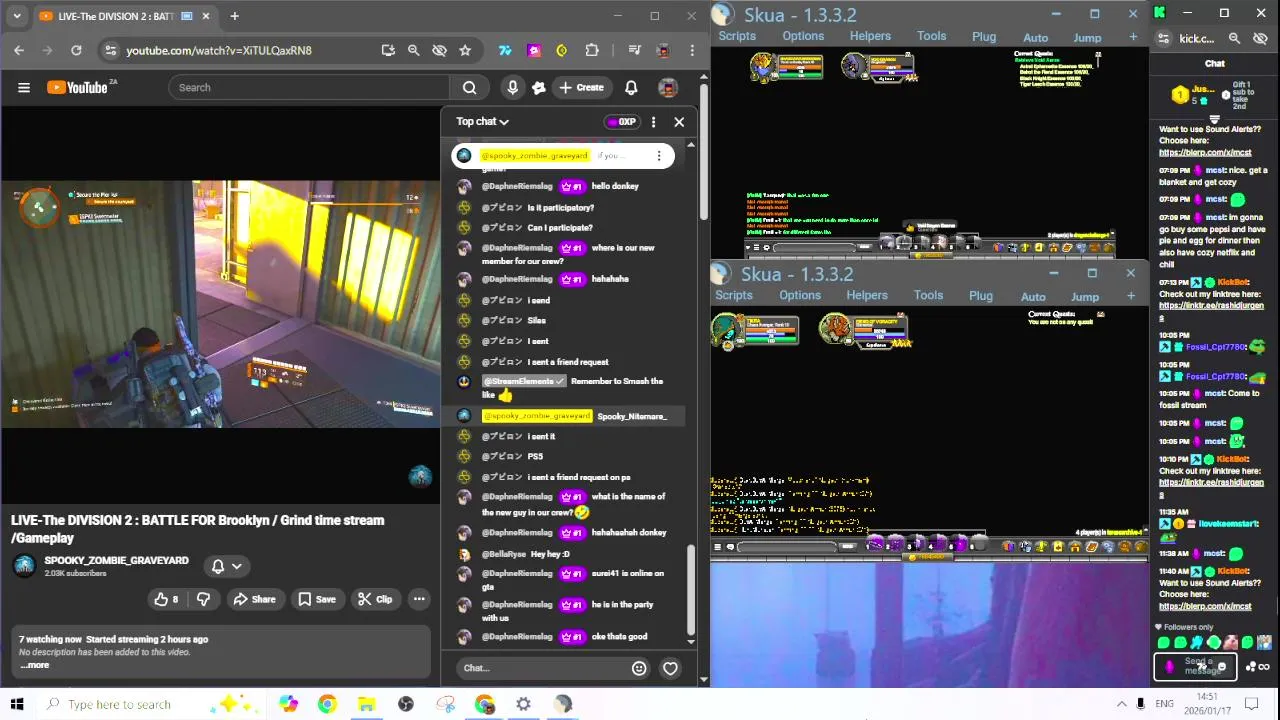Open more video actions ellipsis
The image size is (1280, 720).
pyautogui.click(x=419, y=599)
